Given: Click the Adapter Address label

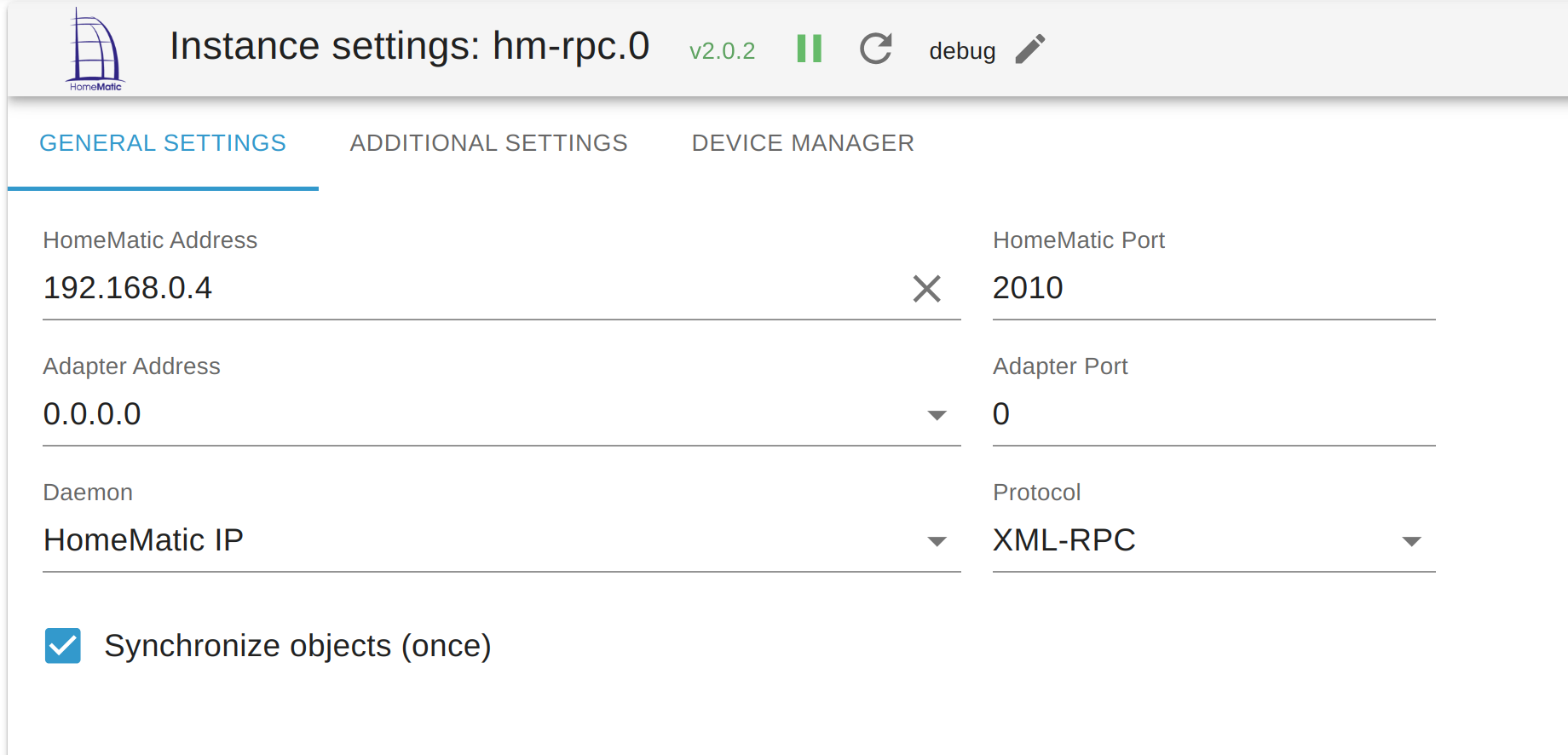Looking at the screenshot, I should pyautogui.click(x=131, y=366).
